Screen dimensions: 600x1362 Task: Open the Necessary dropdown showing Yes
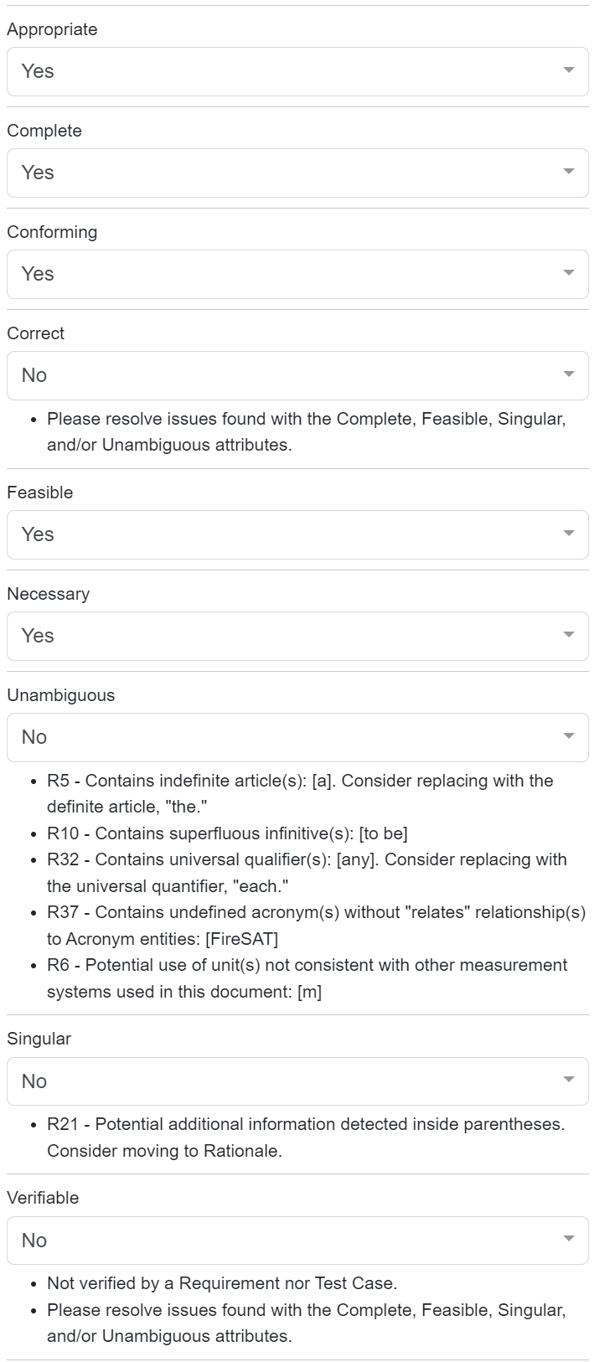tap(280, 635)
